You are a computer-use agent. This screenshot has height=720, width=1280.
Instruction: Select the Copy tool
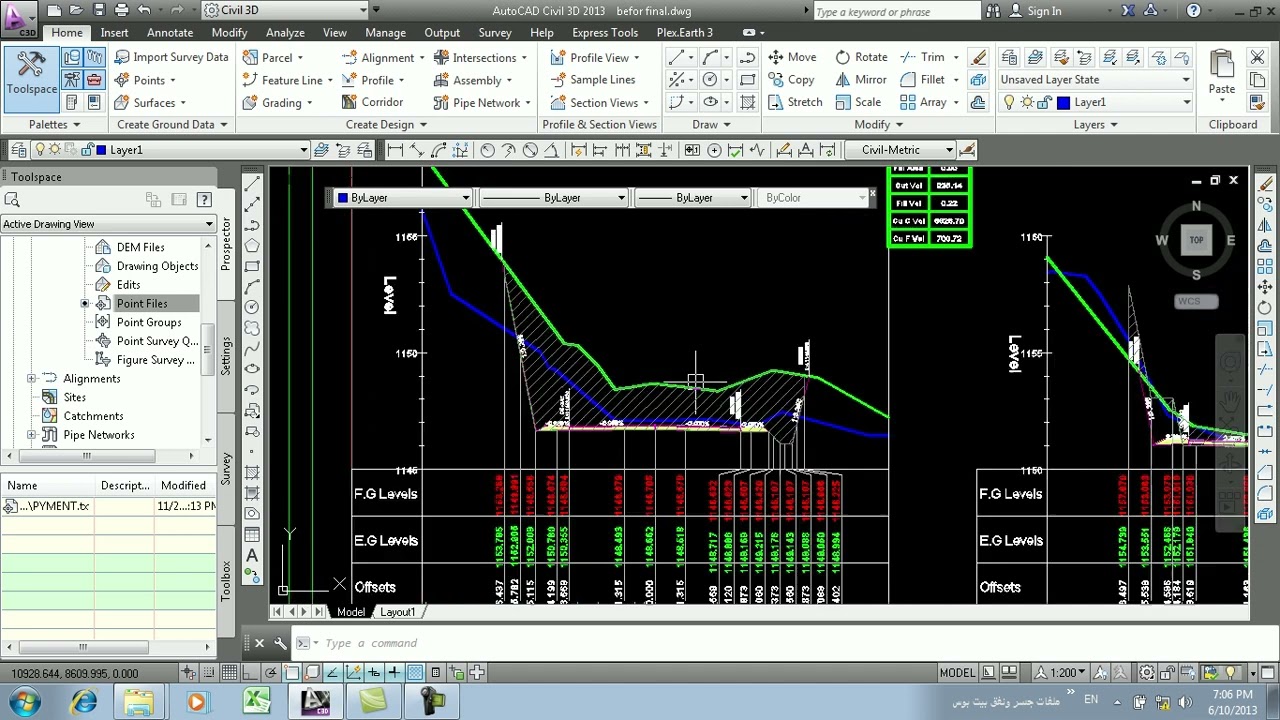click(x=791, y=80)
